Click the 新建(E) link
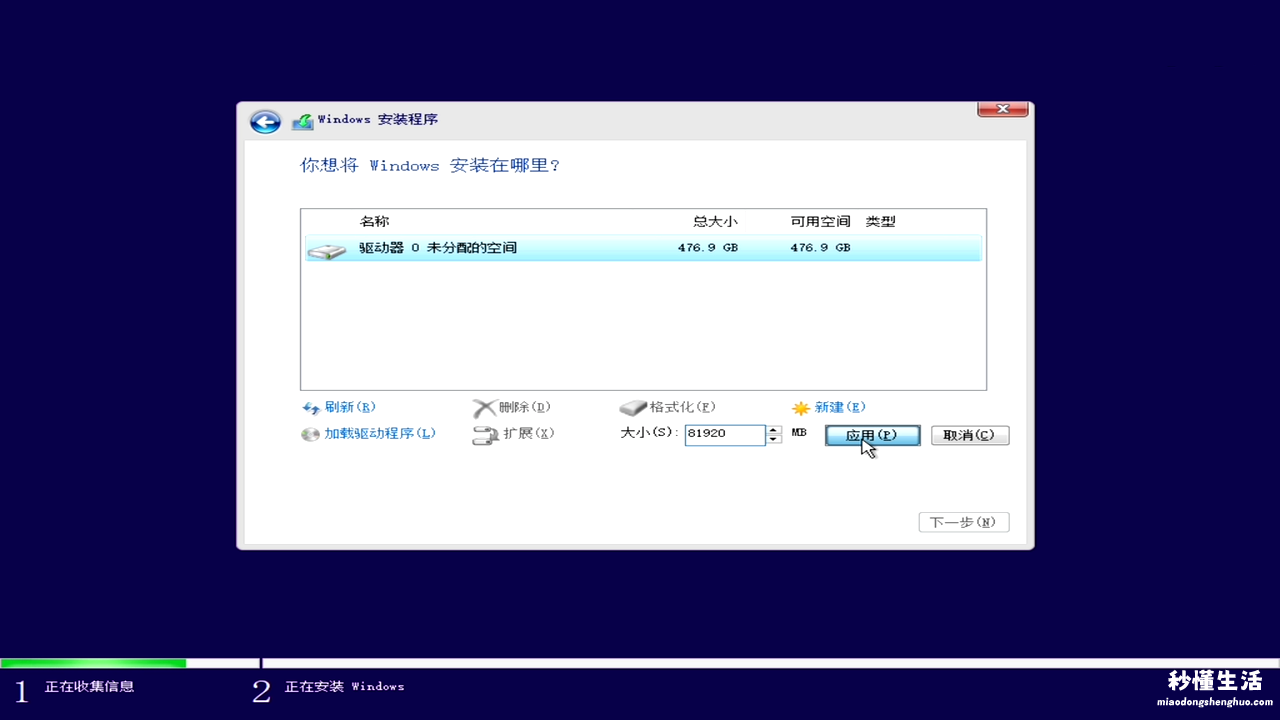The width and height of the screenshot is (1280, 720). tap(840, 407)
